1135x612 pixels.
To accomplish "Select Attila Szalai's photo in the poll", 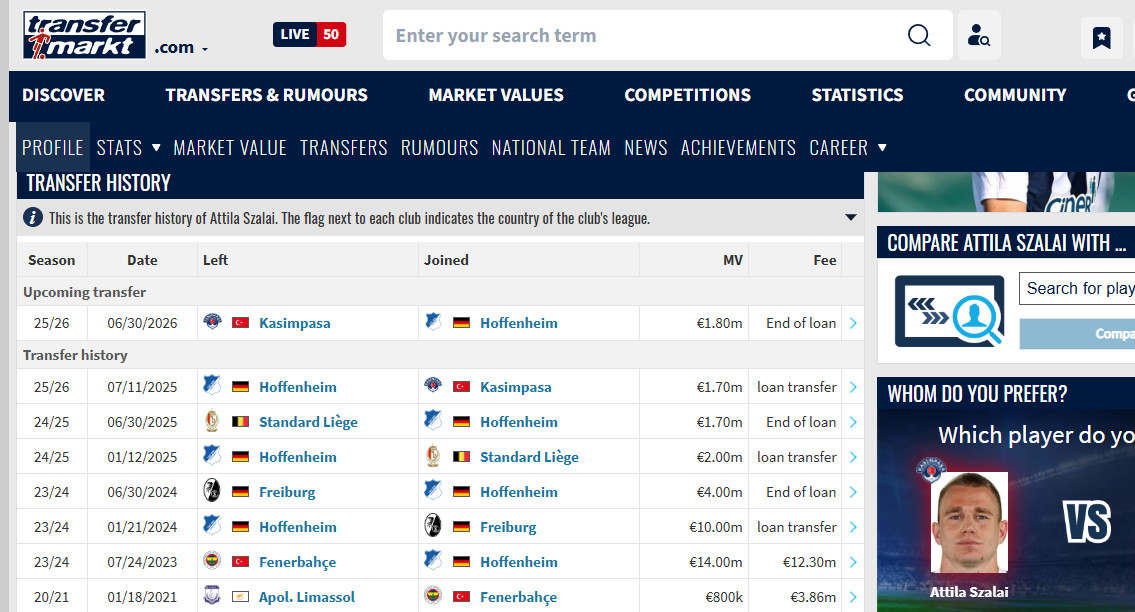I will point(968,523).
